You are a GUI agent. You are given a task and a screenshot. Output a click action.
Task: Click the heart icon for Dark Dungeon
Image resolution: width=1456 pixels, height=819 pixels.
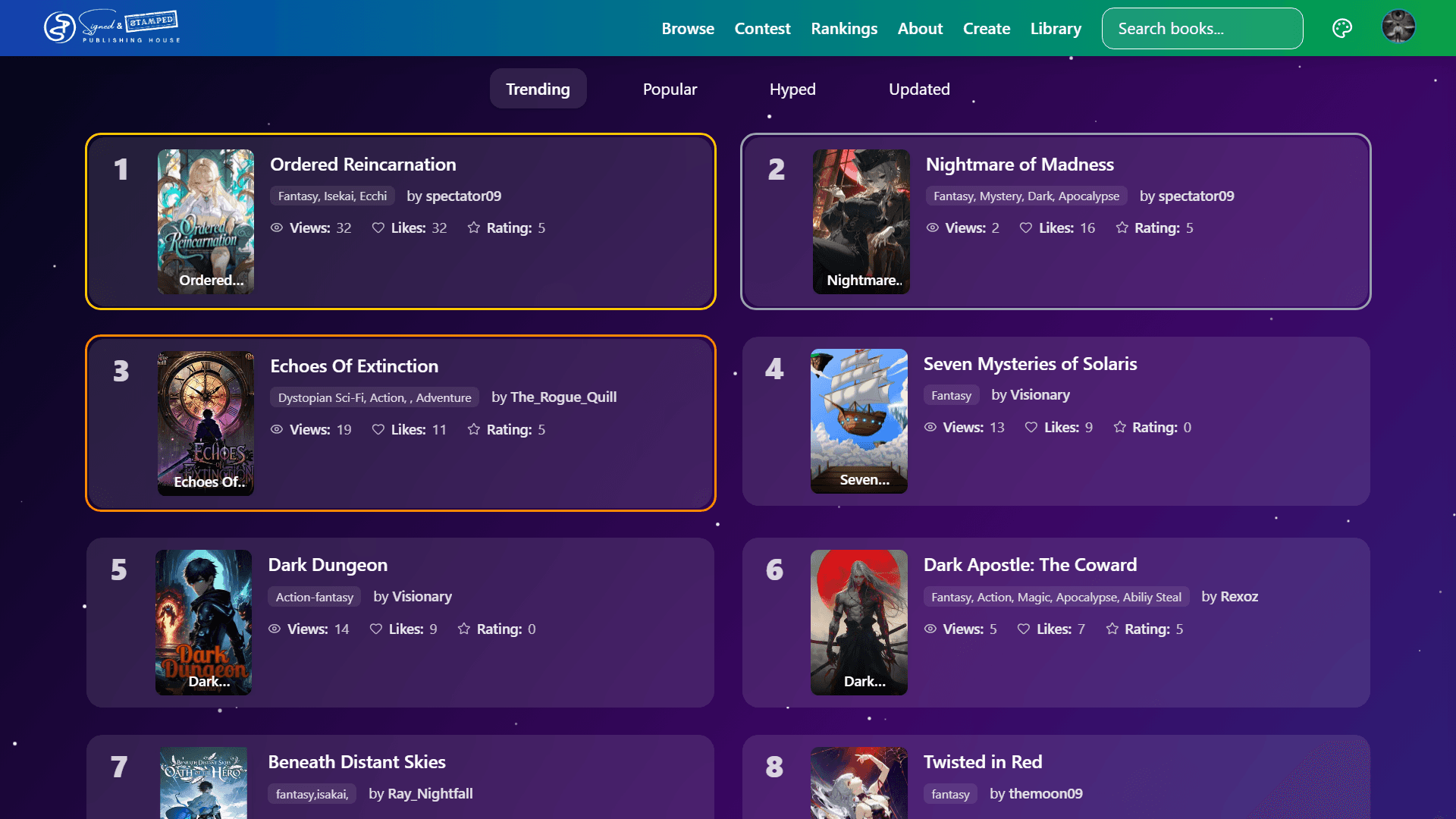[x=375, y=629]
